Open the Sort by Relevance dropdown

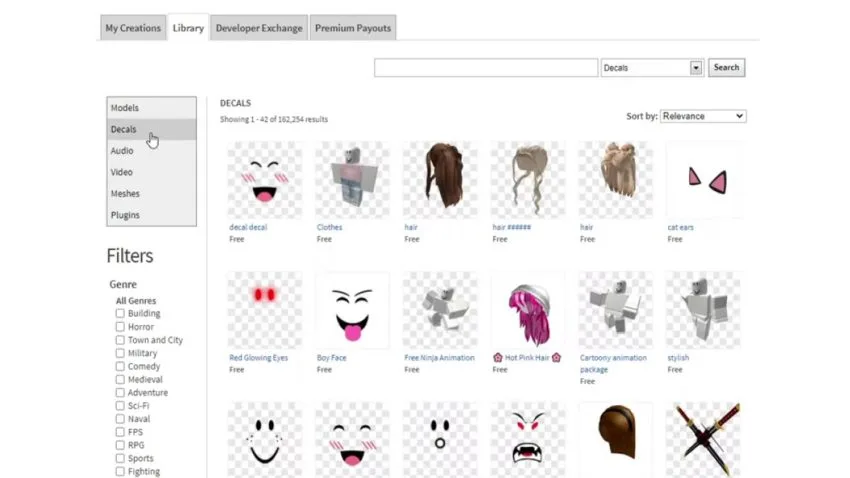point(703,116)
